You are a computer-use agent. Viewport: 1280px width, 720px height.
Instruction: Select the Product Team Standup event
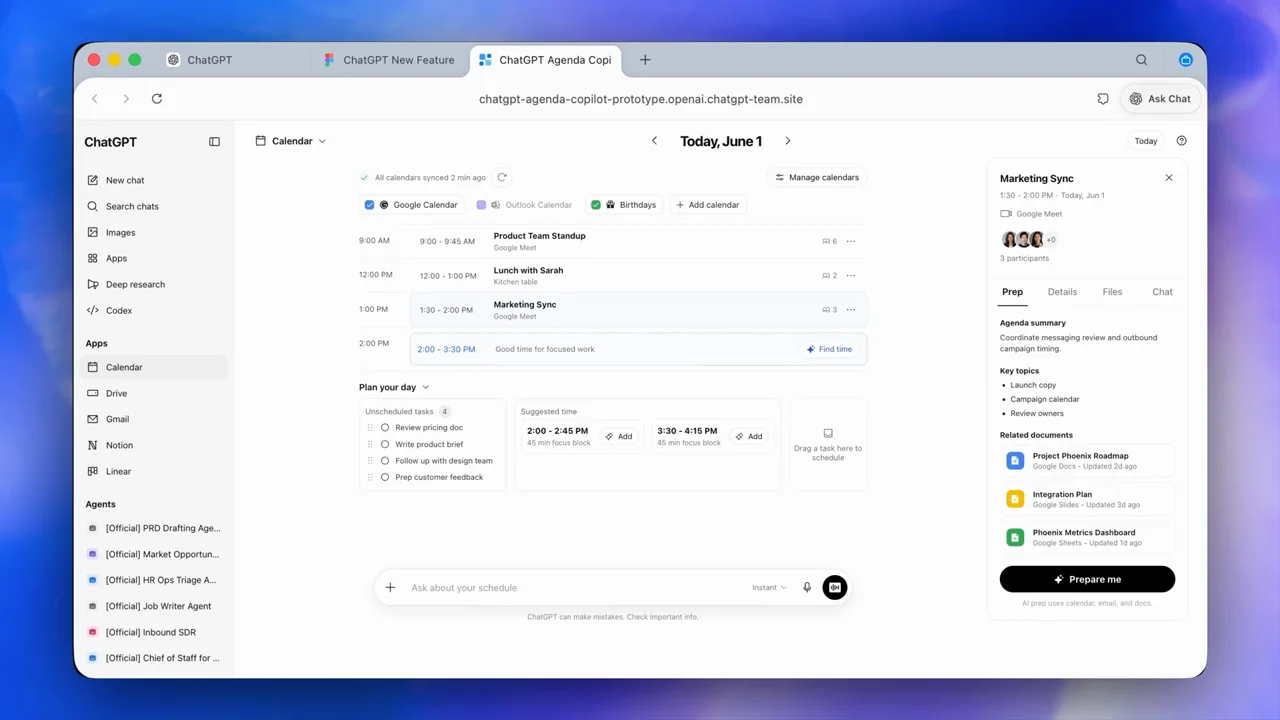pos(638,241)
